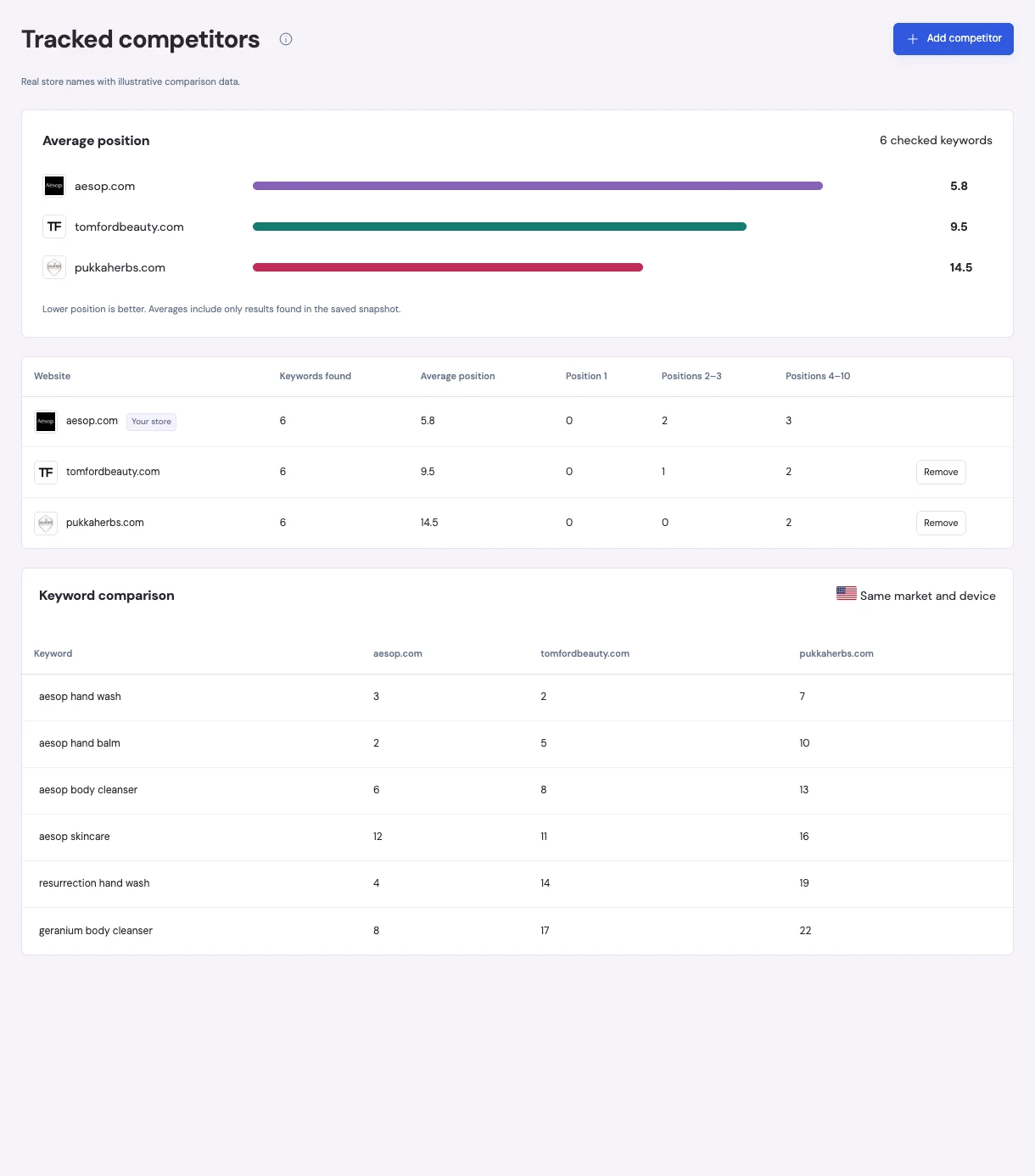Remove tomfordbeauty.com competitor
Viewport: 1035px width, 1176px height.
941,472
